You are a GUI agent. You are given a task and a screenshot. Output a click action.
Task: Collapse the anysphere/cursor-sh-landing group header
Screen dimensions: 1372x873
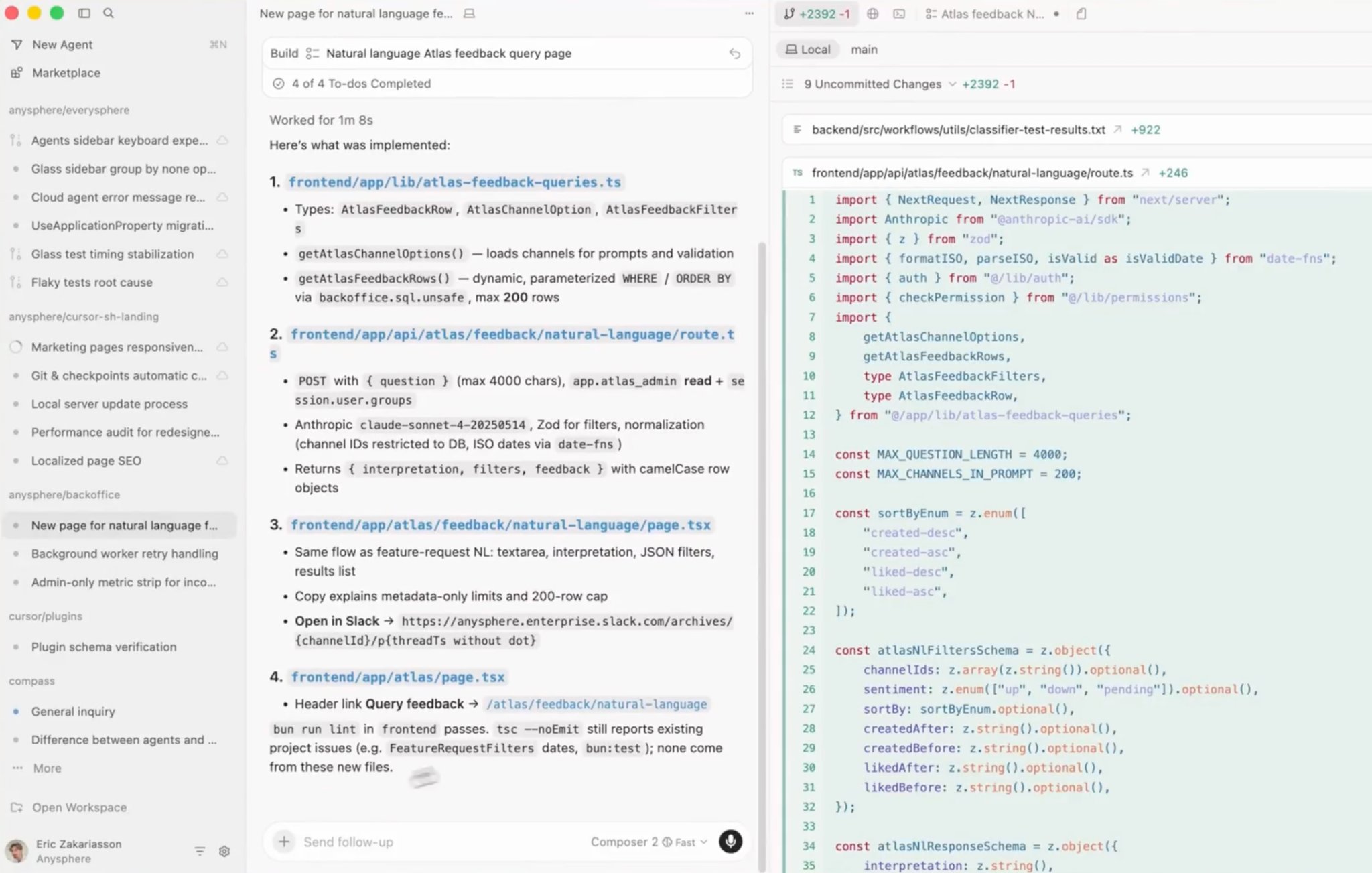[x=84, y=316]
